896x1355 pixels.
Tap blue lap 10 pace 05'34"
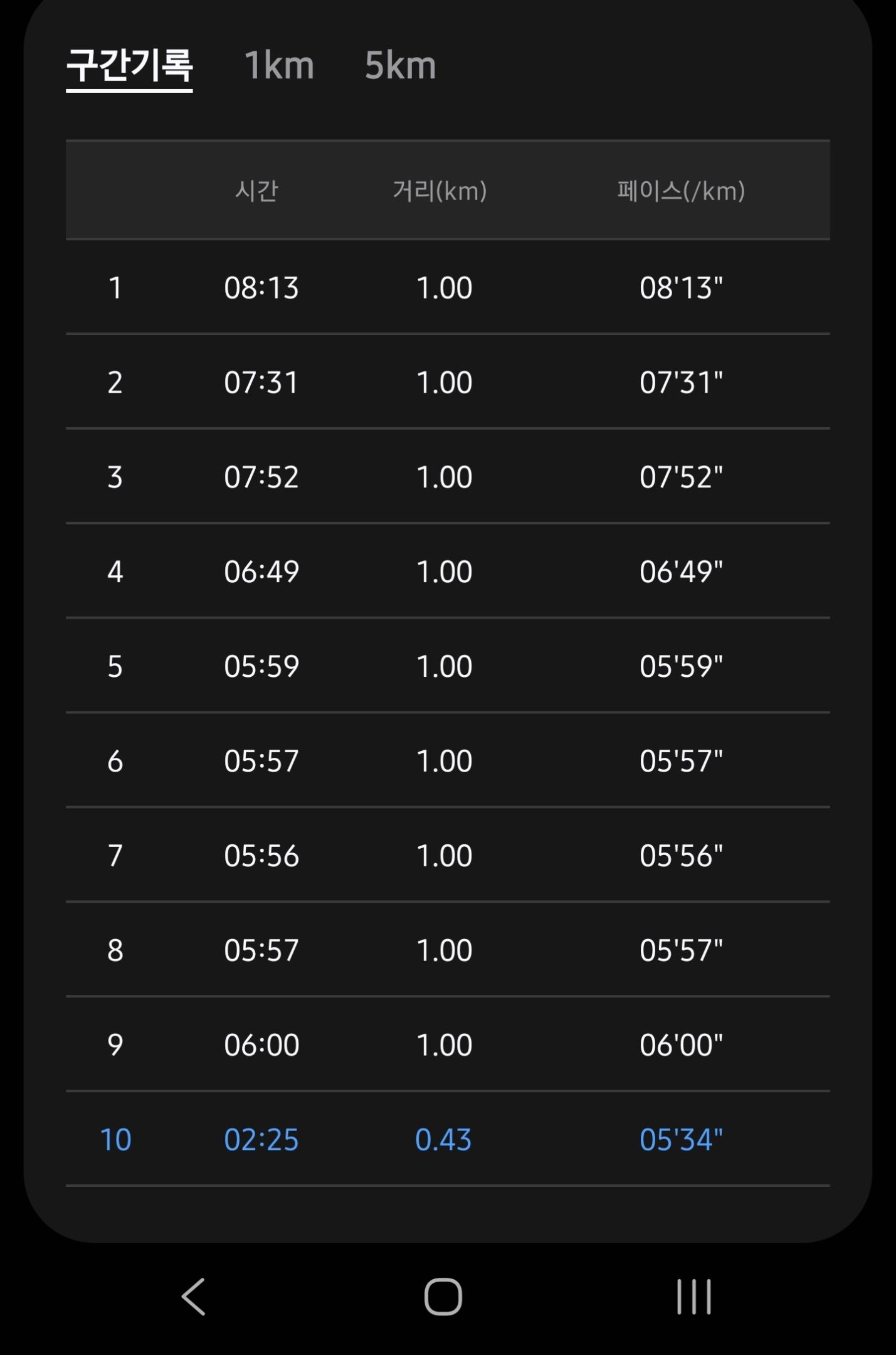tap(681, 1140)
